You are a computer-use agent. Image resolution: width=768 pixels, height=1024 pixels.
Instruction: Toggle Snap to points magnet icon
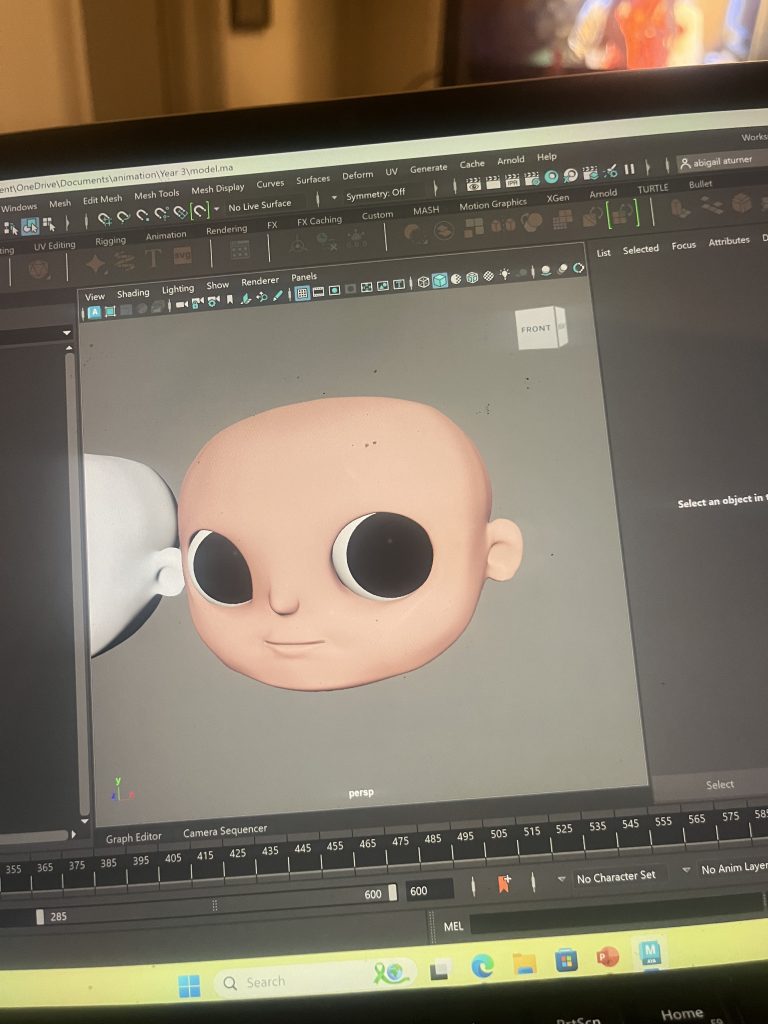click(x=142, y=216)
